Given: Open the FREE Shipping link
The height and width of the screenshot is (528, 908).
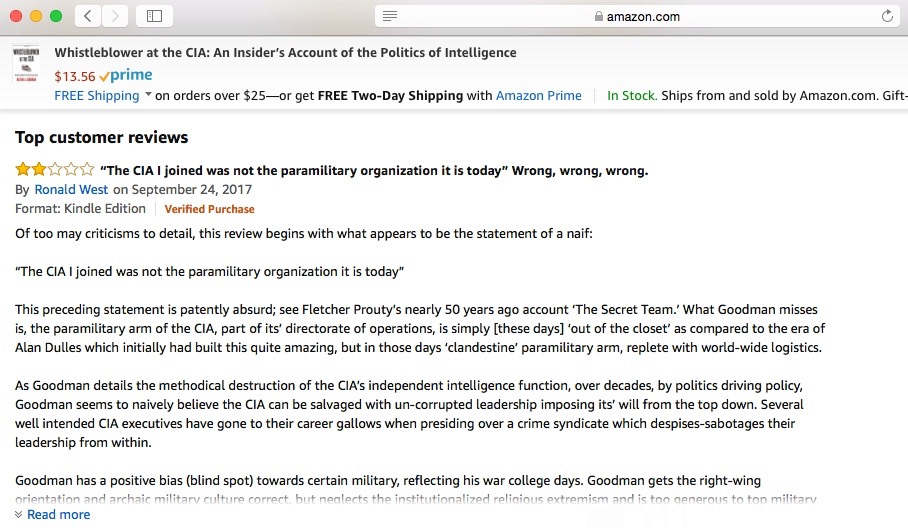Looking at the screenshot, I should (x=97, y=96).
